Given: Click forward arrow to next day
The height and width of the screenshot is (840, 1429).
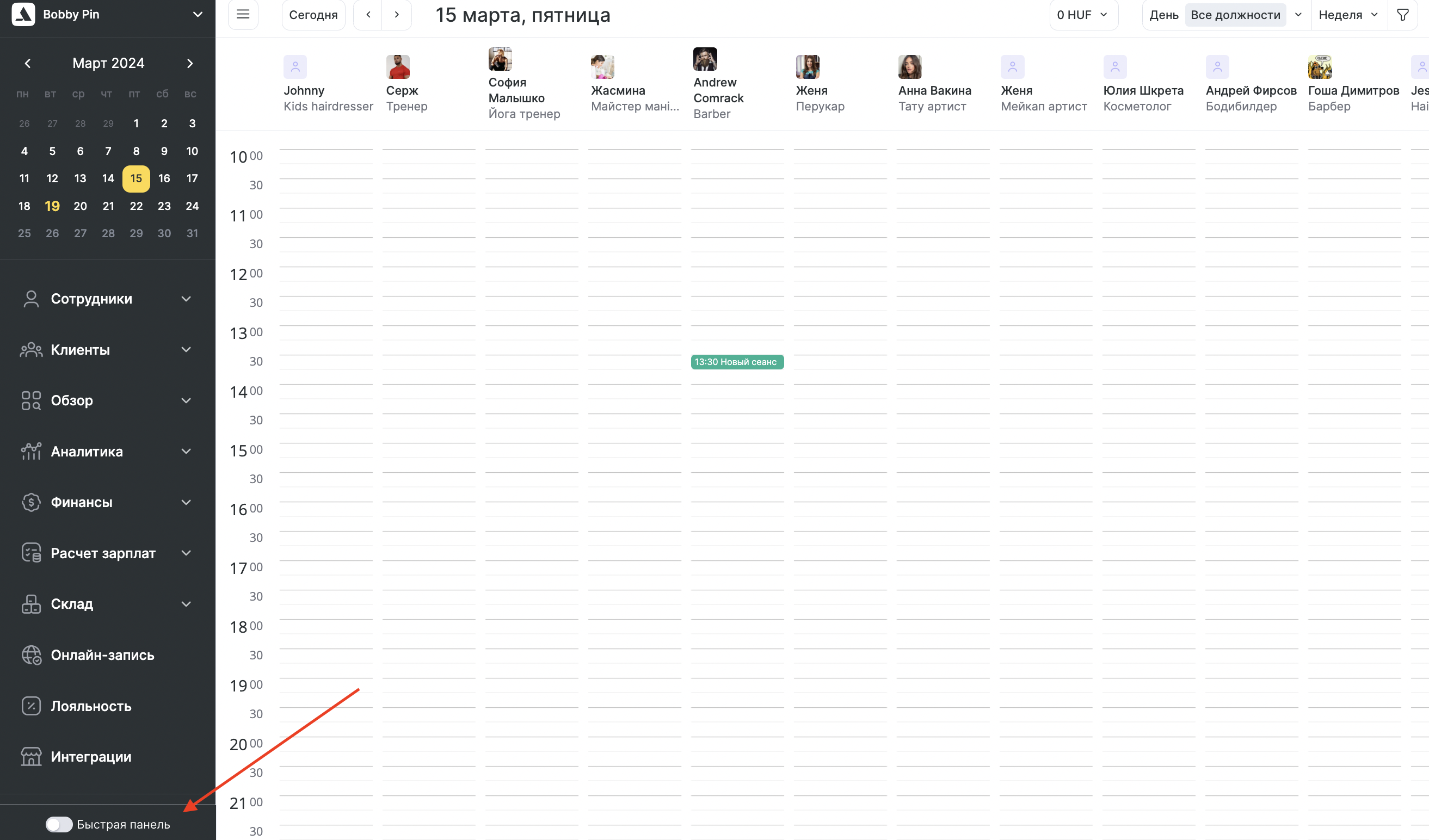Looking at the screenshot, I should tap(397, 14).
